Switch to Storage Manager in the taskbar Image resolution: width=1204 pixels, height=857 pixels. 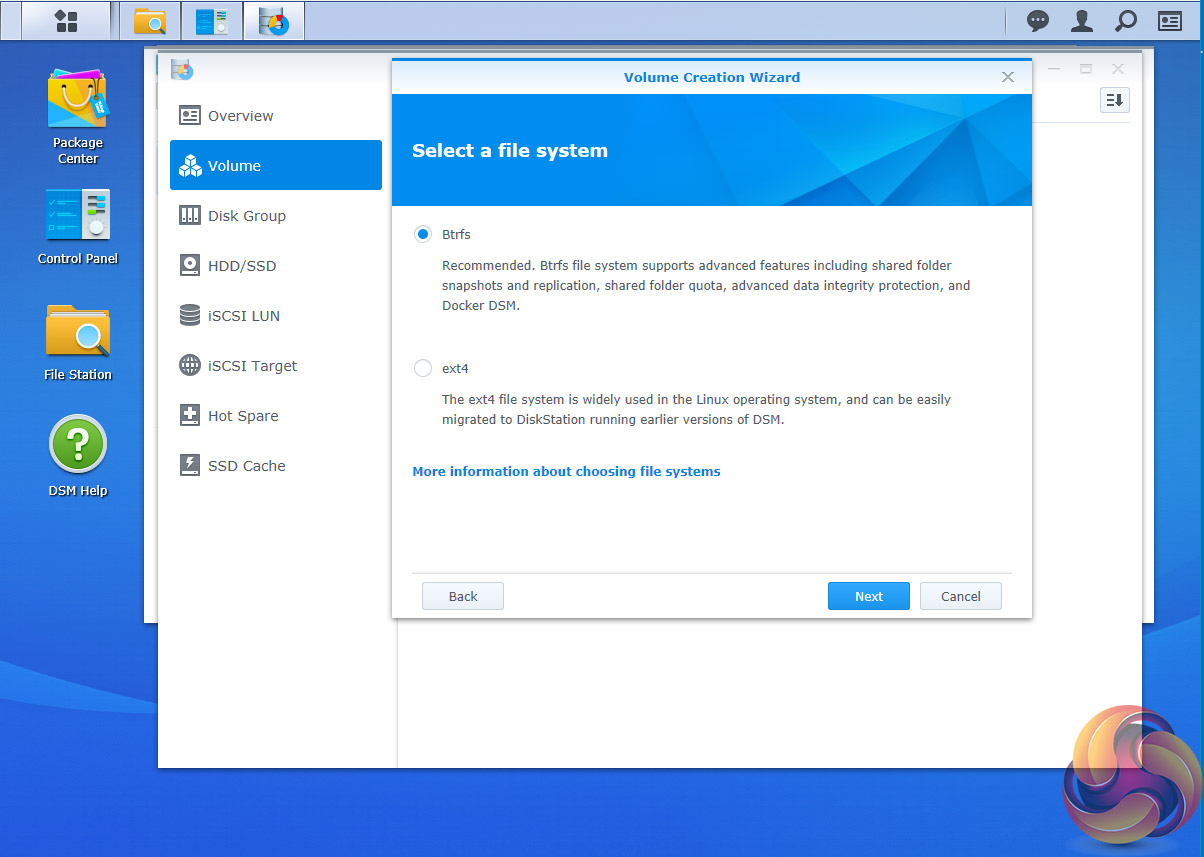tap(273, 20)
